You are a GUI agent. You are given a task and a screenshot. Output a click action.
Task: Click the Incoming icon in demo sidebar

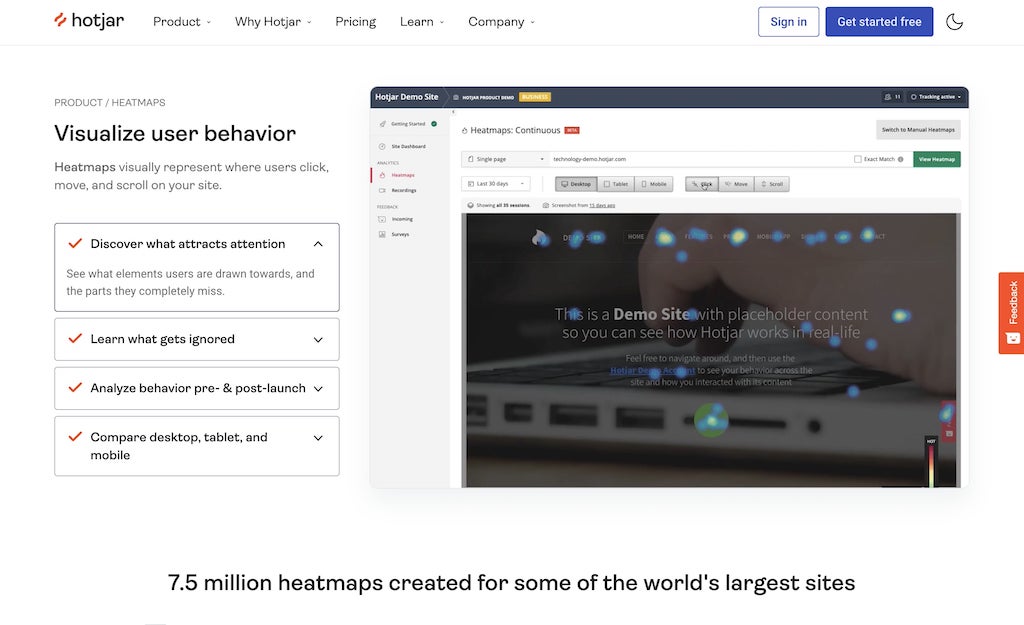point(382,219)
